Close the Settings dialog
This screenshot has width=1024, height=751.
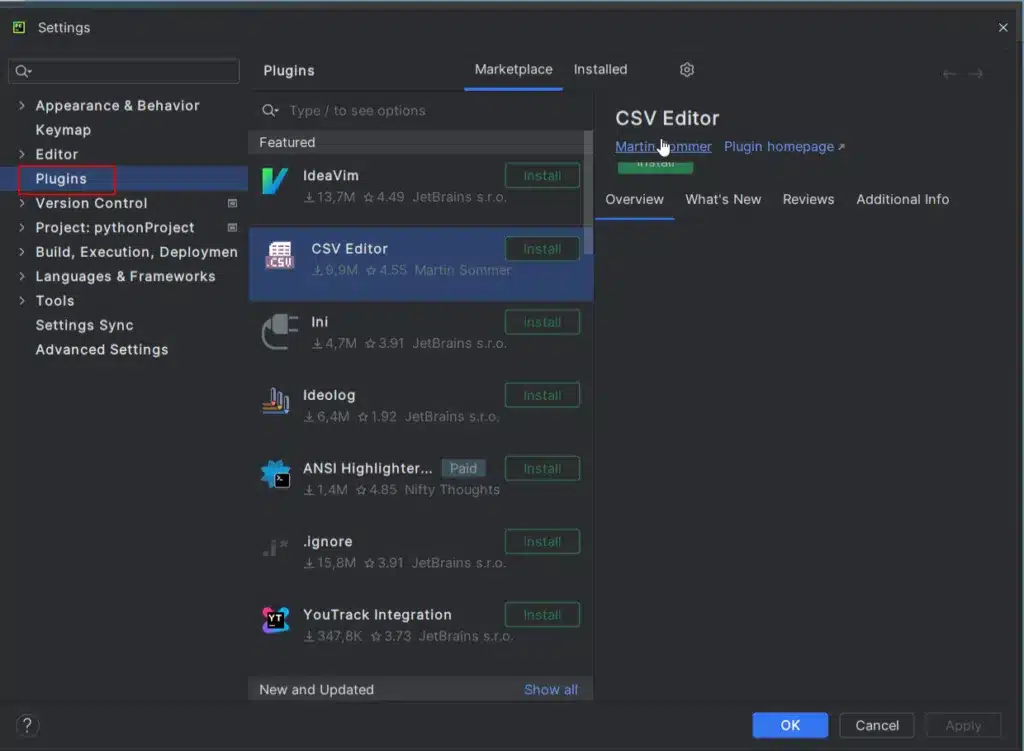pos(1002,27)
